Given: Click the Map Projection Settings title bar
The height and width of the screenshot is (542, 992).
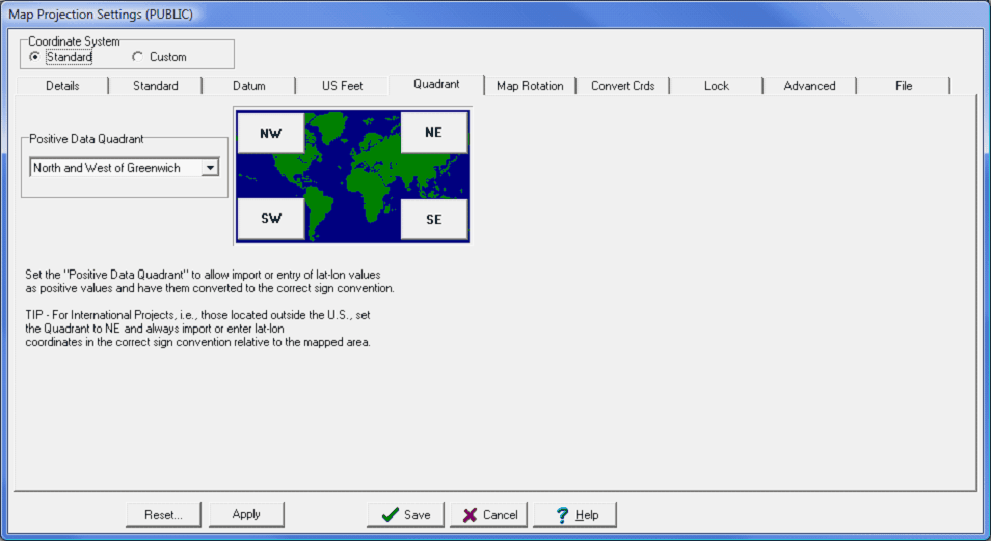Looking at the screenshot, I should tap(495, 14).
